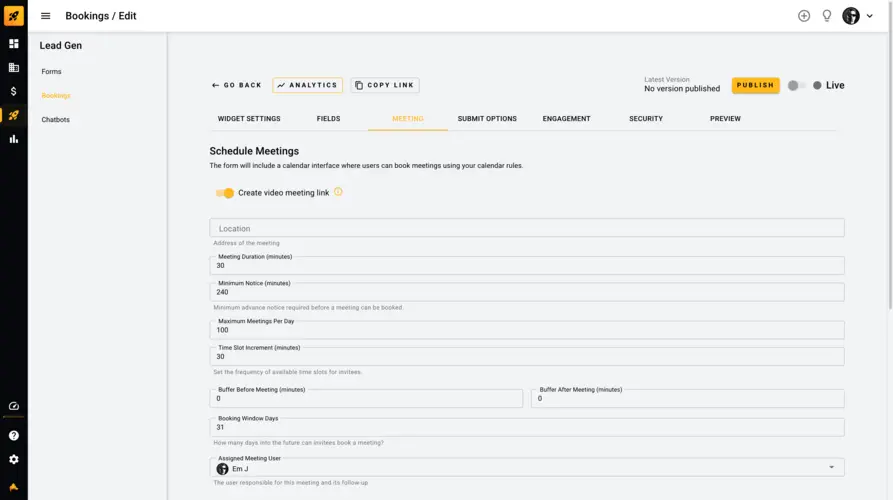
Task: Click the Location input field
Action: (527, 228)
